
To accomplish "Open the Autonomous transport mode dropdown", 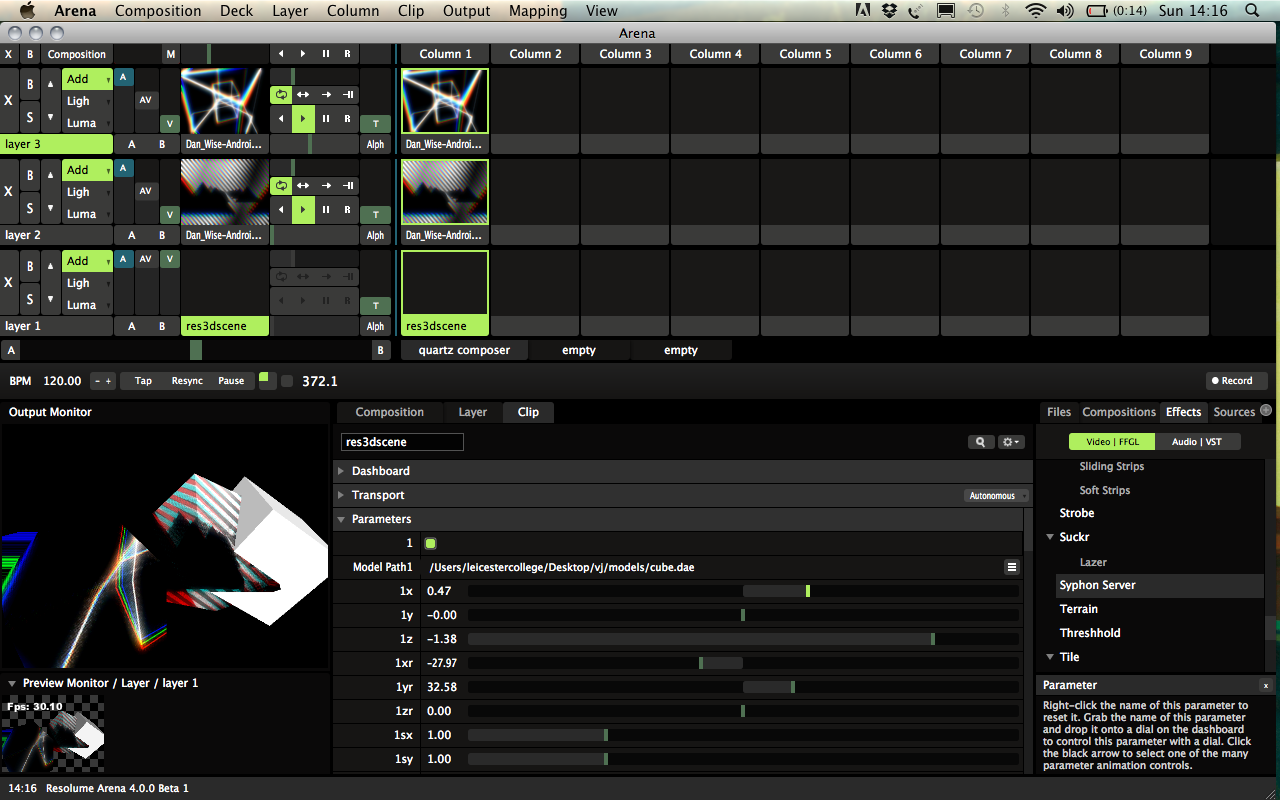I will click(996, 496).
